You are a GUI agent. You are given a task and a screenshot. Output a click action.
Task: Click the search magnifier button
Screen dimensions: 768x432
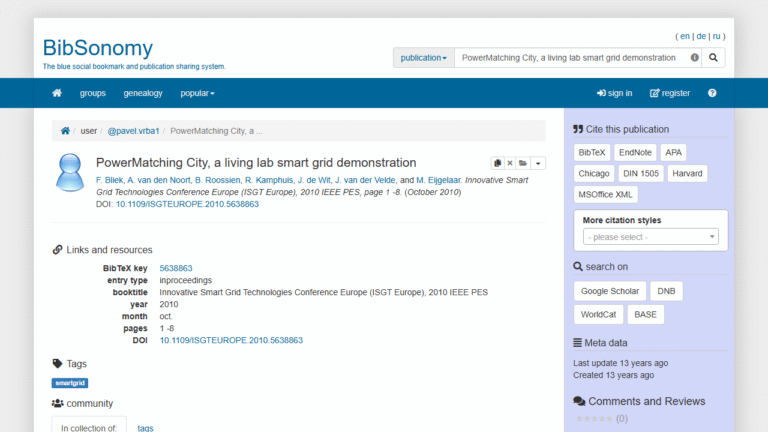pos(714,58)
